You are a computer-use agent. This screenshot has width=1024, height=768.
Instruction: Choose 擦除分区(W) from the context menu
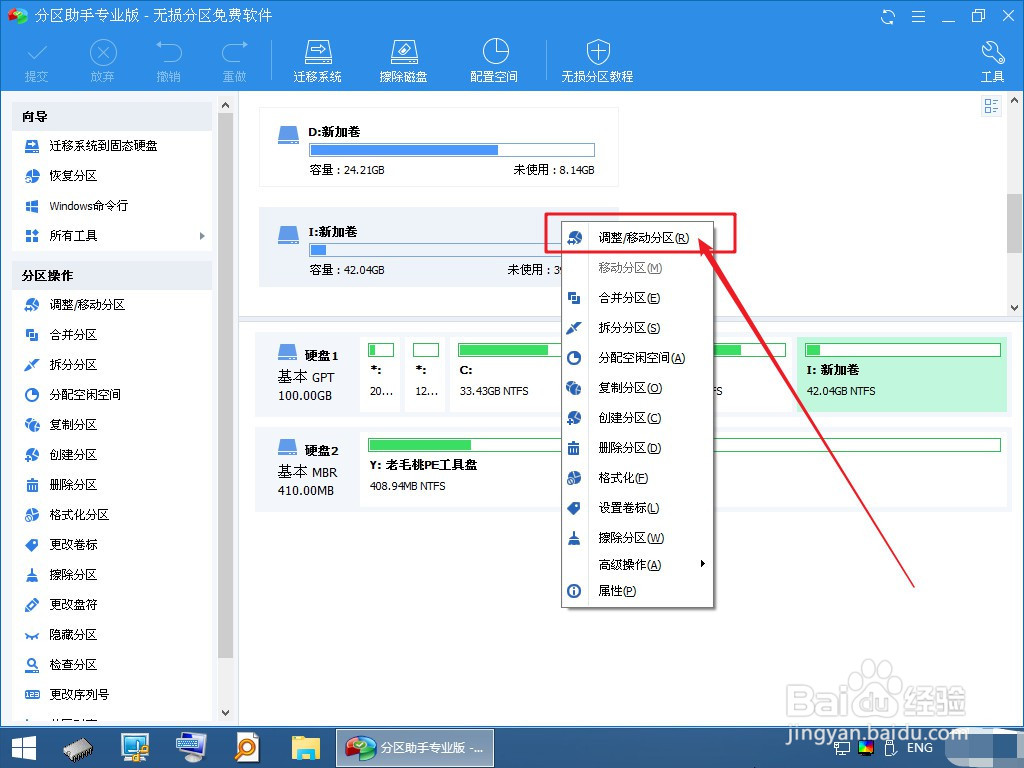point(637,539)
